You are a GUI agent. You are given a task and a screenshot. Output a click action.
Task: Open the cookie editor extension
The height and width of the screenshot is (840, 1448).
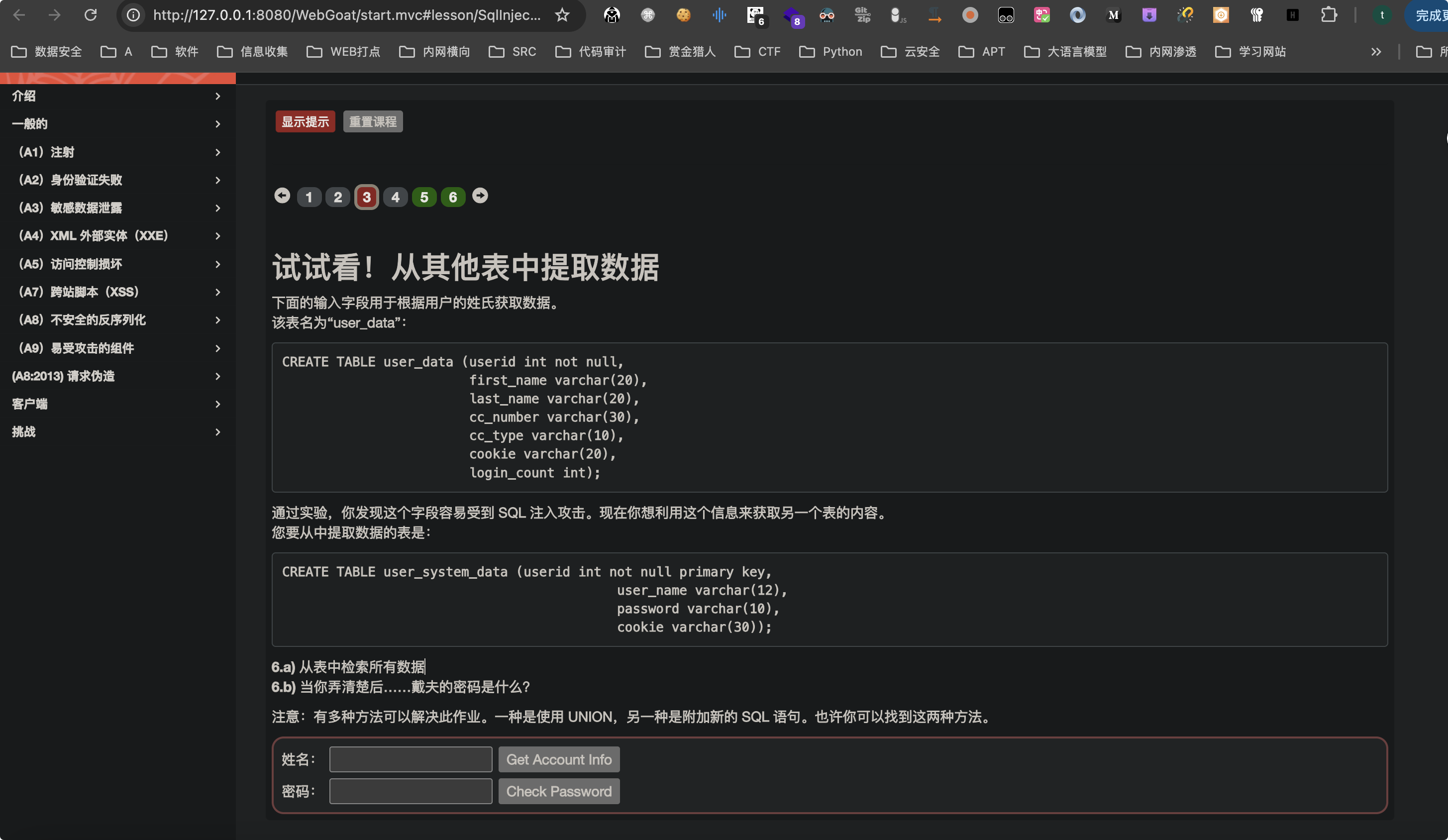pos(683,15)
